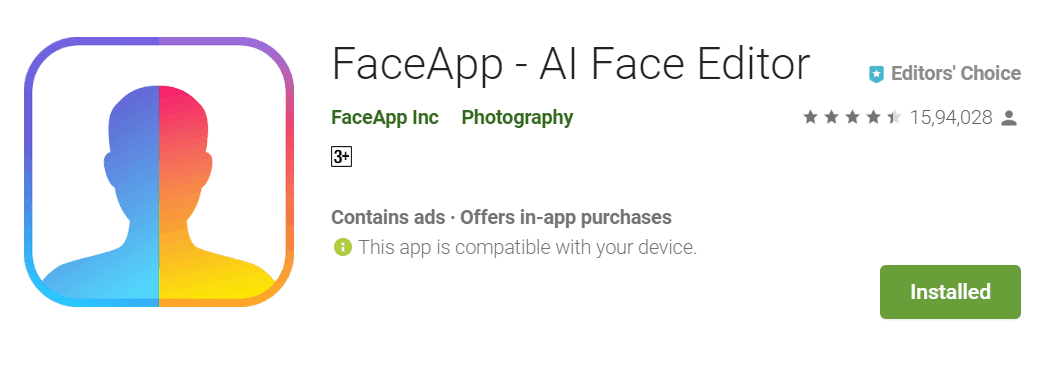Viewport: 1060px width, 369px height.
Task: Click the 3+ content rating badge
Action: click(x=341, y=157)
